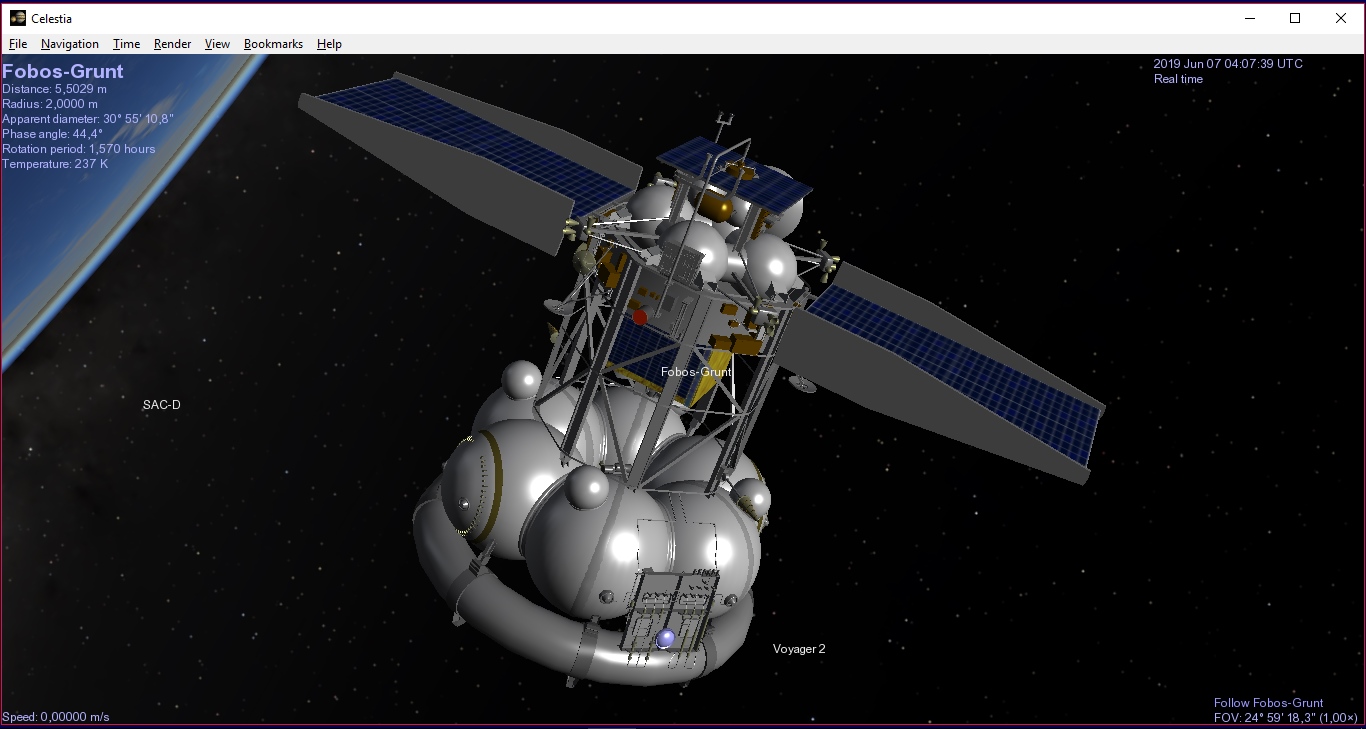Click the Fobos-Grunt title heading
This screenshot has height=729, width=1366.
[x=63, y=71]
